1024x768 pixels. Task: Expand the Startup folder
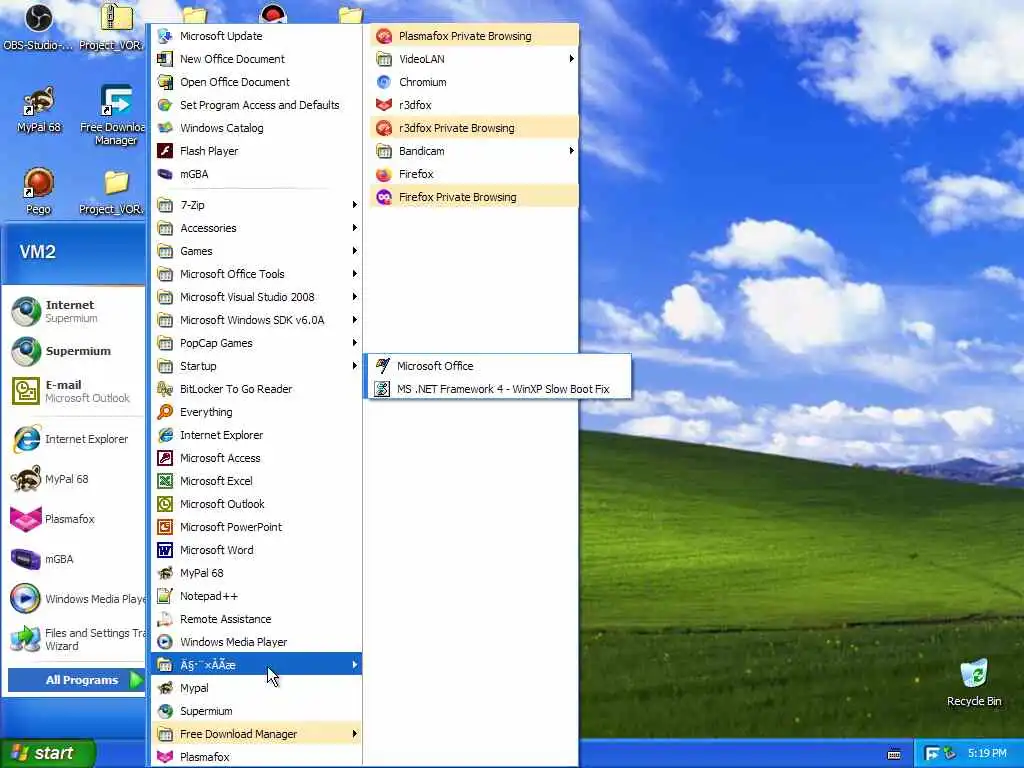(x=257, y=366)
